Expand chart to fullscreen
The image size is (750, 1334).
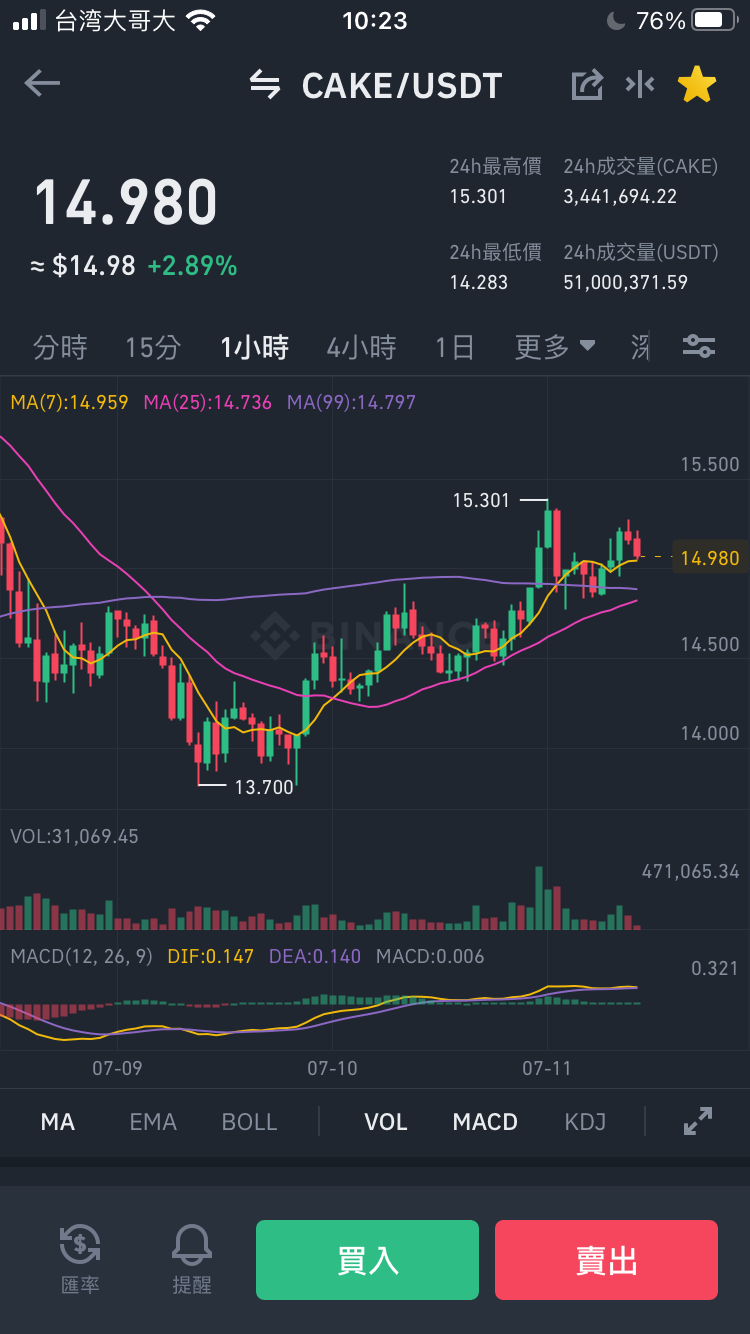[x=697, y=1121]
